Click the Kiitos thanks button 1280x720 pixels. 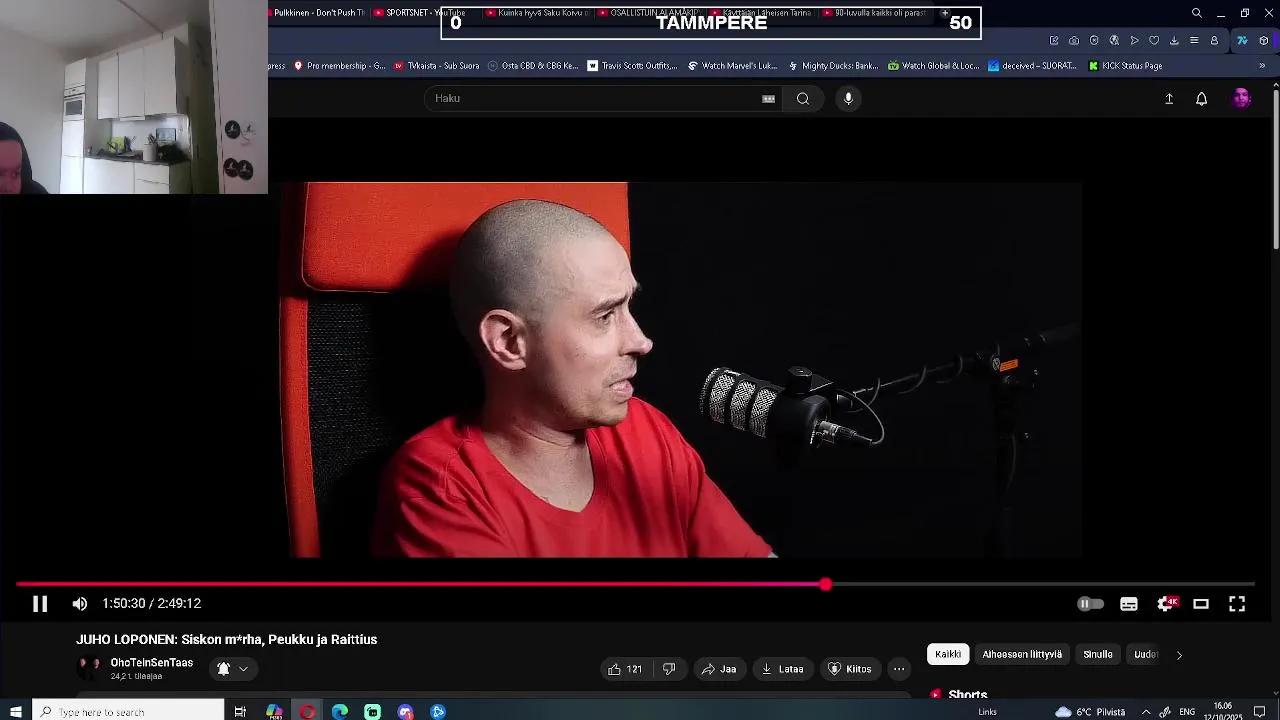pos(850,669)
